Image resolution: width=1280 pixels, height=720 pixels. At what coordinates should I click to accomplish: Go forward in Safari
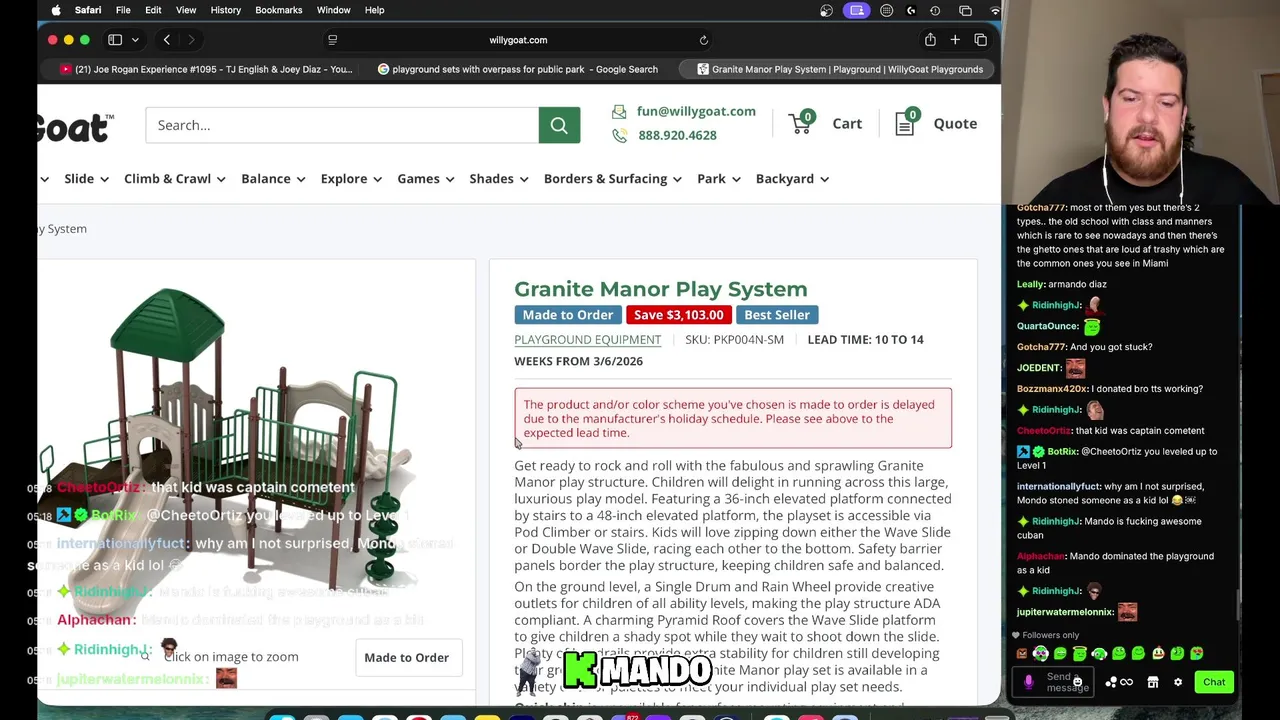pyautogui.click(x=191, y=40)
